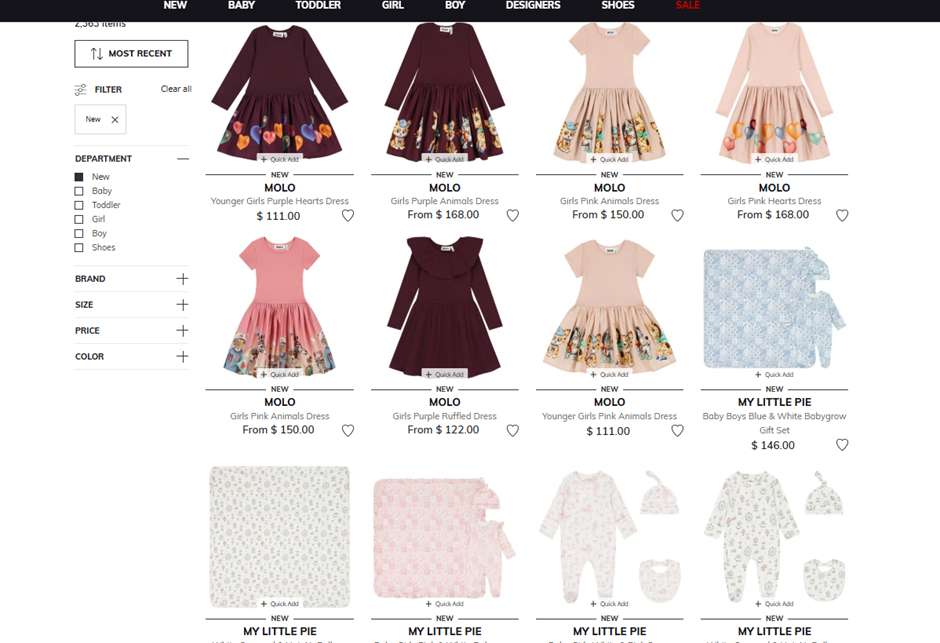Quick Add the pink blanket gift set

click(445, 604)
